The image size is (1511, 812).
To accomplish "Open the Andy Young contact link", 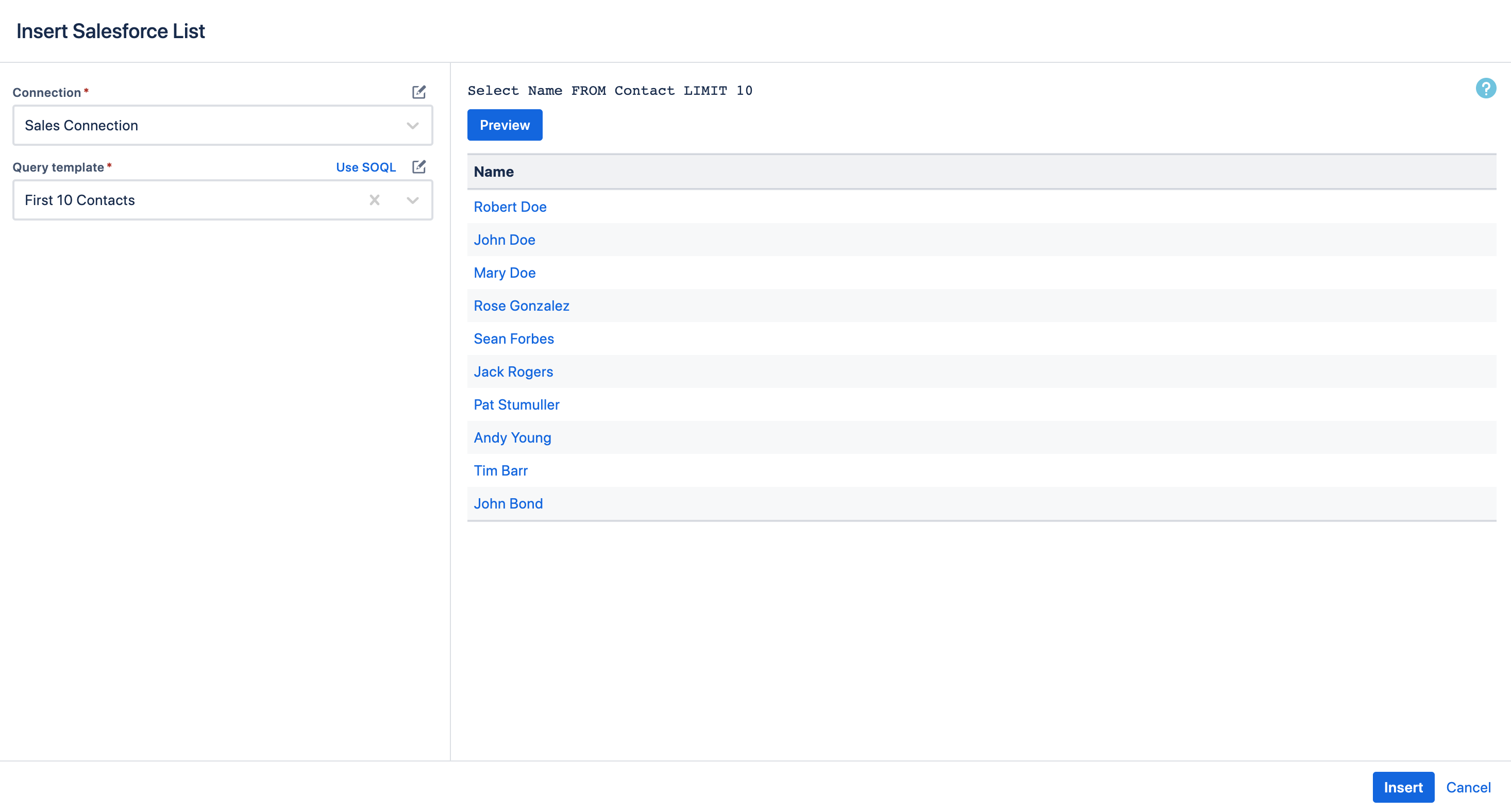I will [x=512, y=438].
